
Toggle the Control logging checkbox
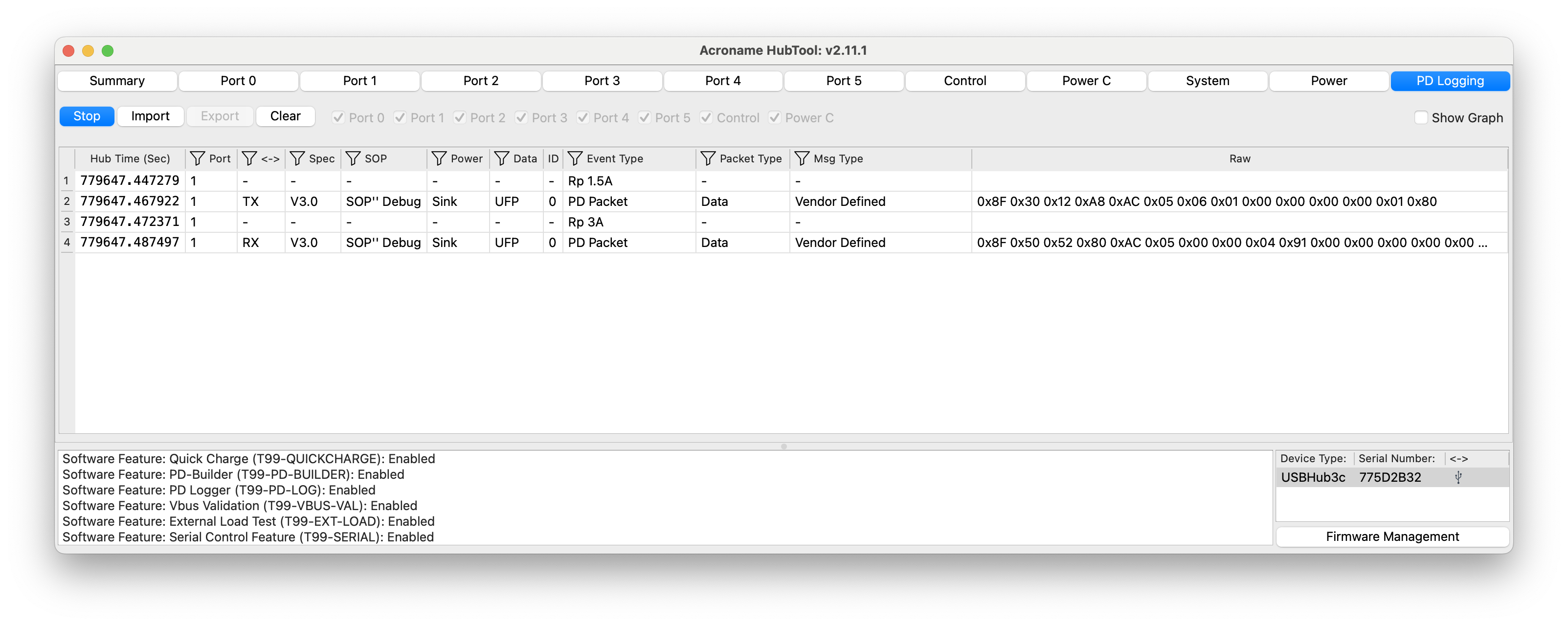click(x=706, y=117)
